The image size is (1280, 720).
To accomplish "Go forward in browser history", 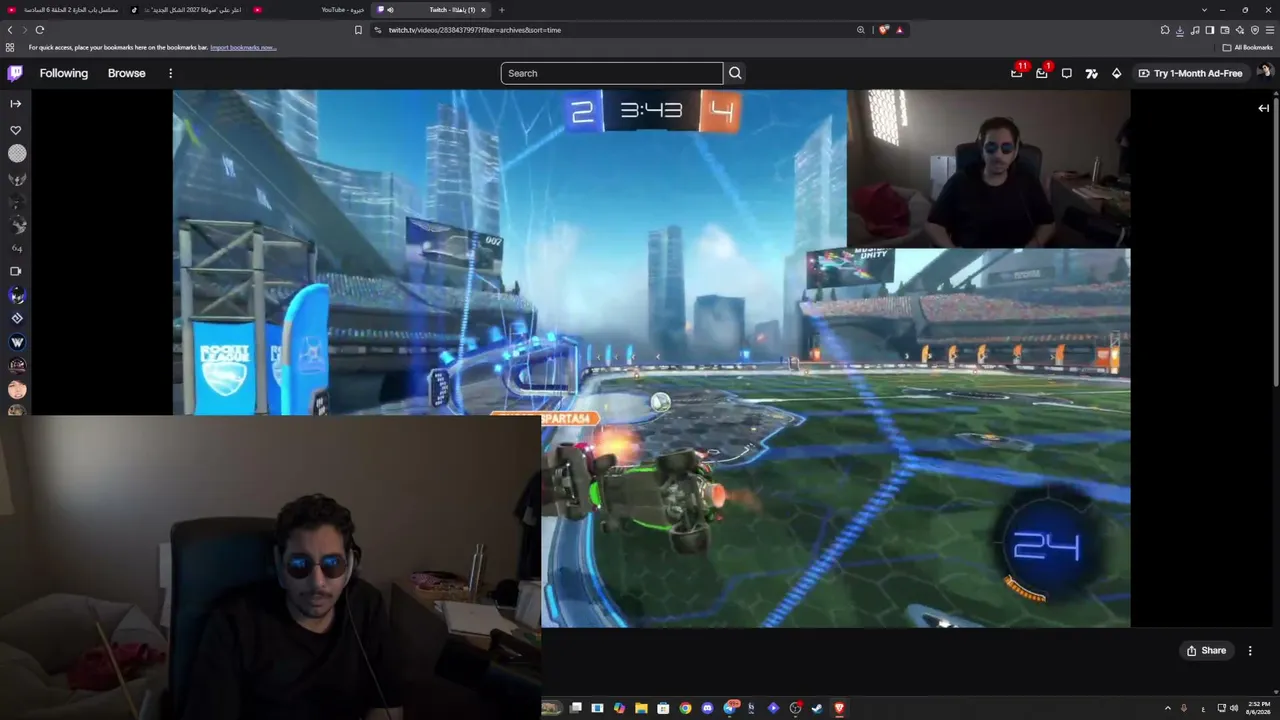I will point(25,30).
